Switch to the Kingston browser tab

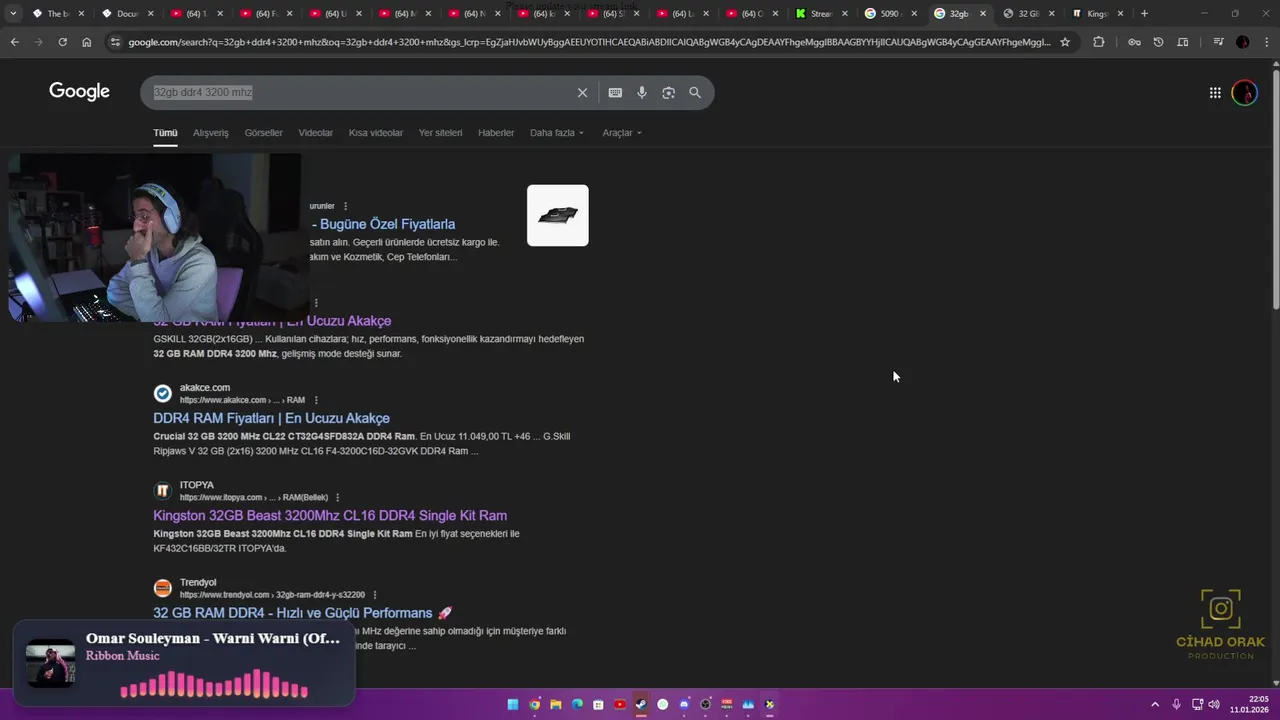pos(1098,14)
